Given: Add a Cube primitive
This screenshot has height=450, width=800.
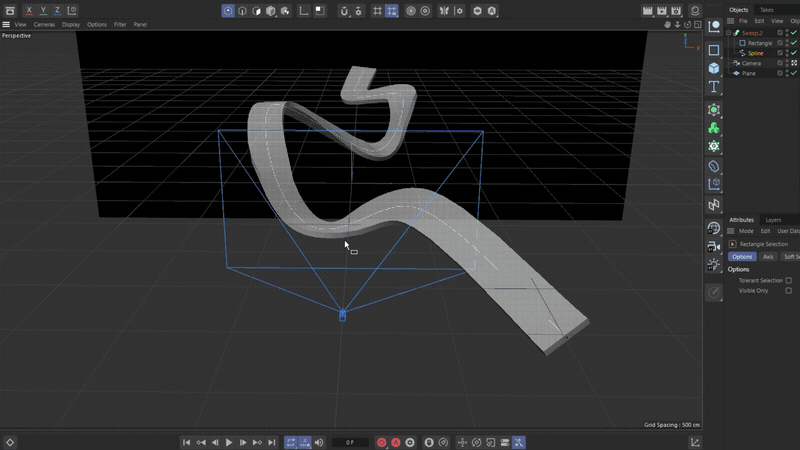Looking at the screenshot, I should pyautogui.click(x=714, y=68).
